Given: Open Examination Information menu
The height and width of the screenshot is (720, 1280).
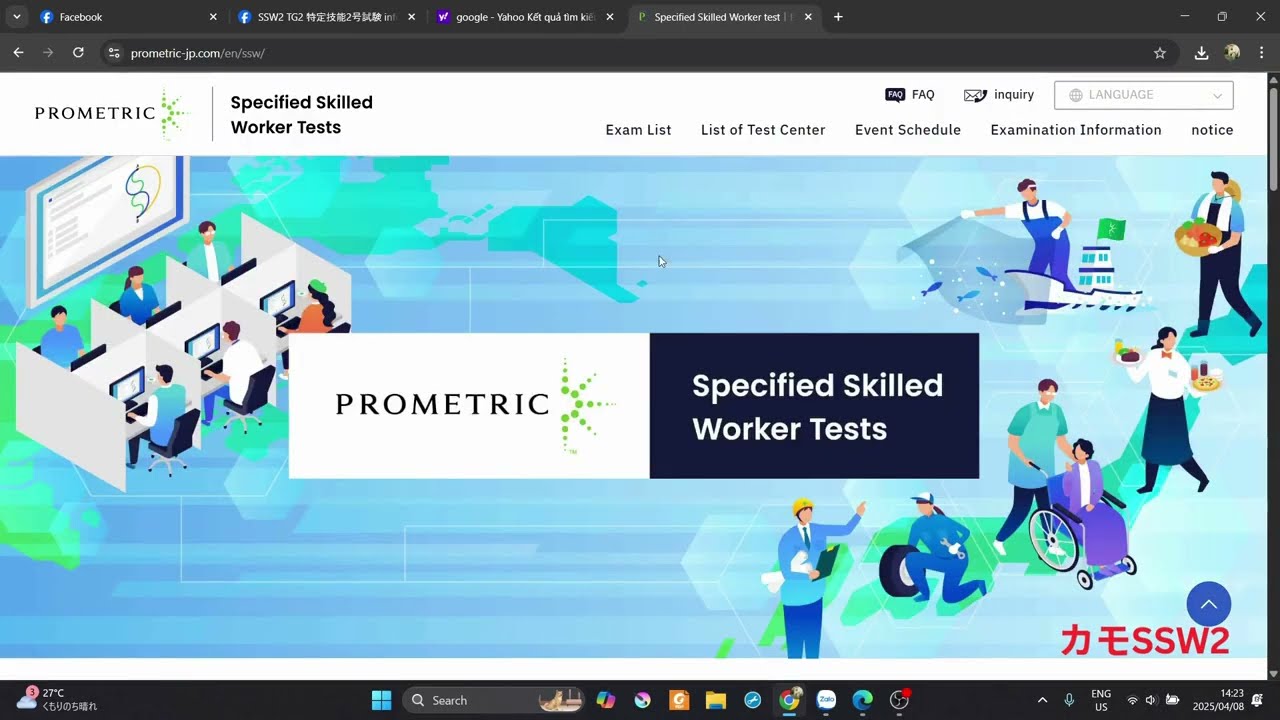Looking at the screenshot, I should (x=1076, y=130).
